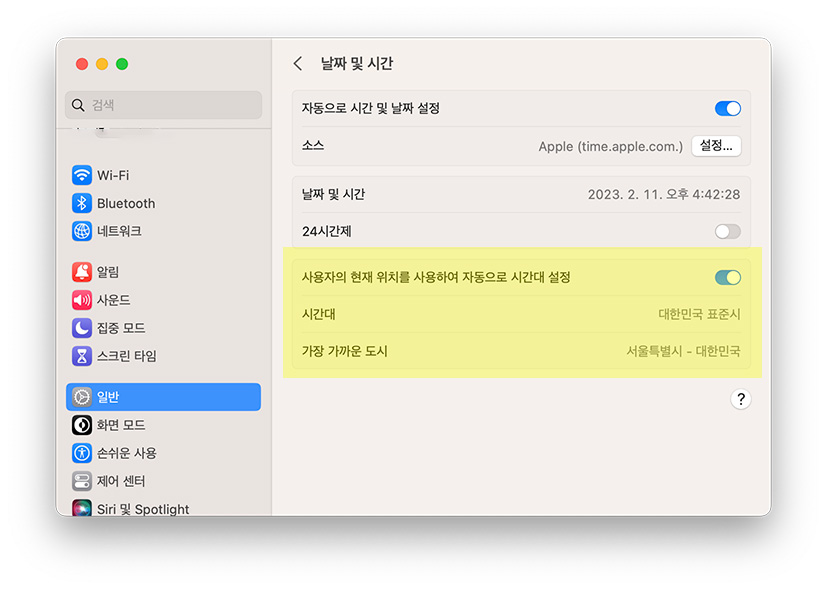Click the 스크린 타임 hourglass icon

[80, 356]
